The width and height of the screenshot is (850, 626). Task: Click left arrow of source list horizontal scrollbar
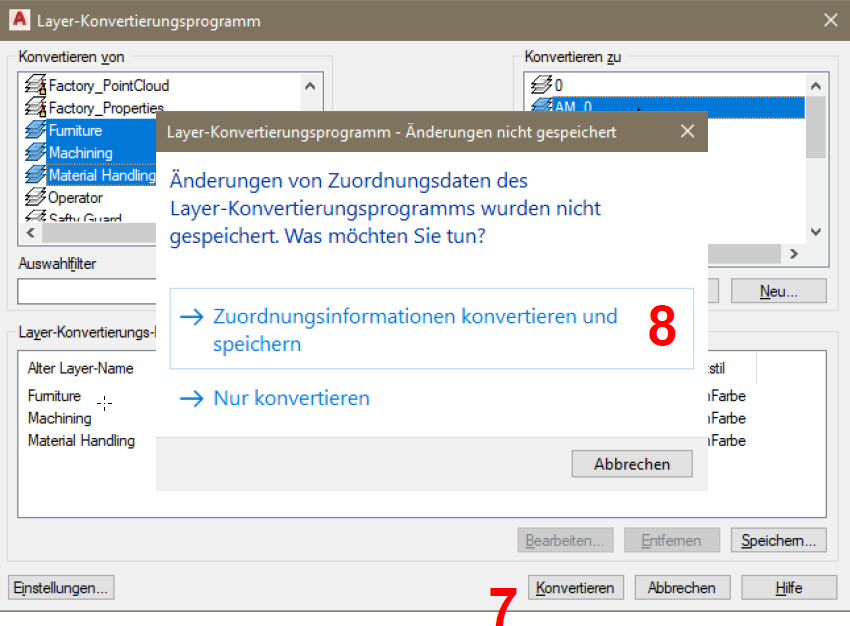click(30, 233)
